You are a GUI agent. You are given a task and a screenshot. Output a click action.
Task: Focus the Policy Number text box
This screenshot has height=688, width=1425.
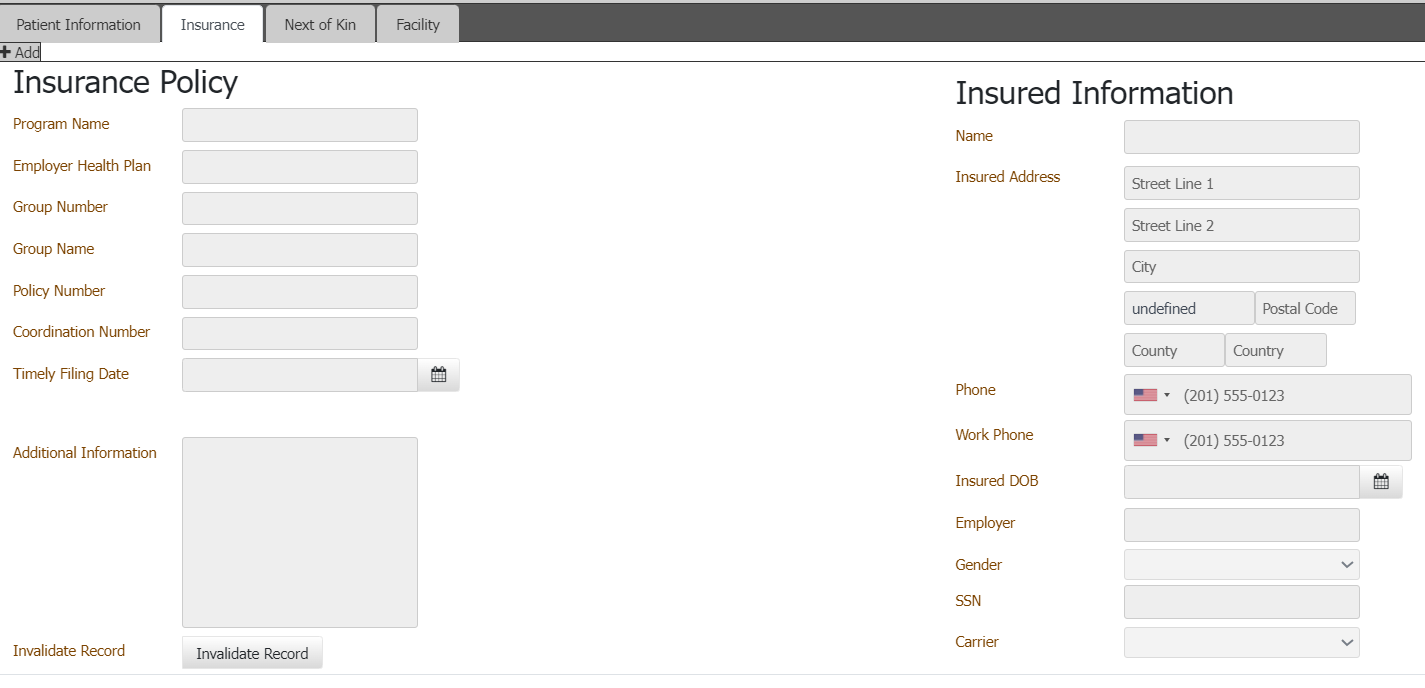pyautogui.click(x=299, y=292)
